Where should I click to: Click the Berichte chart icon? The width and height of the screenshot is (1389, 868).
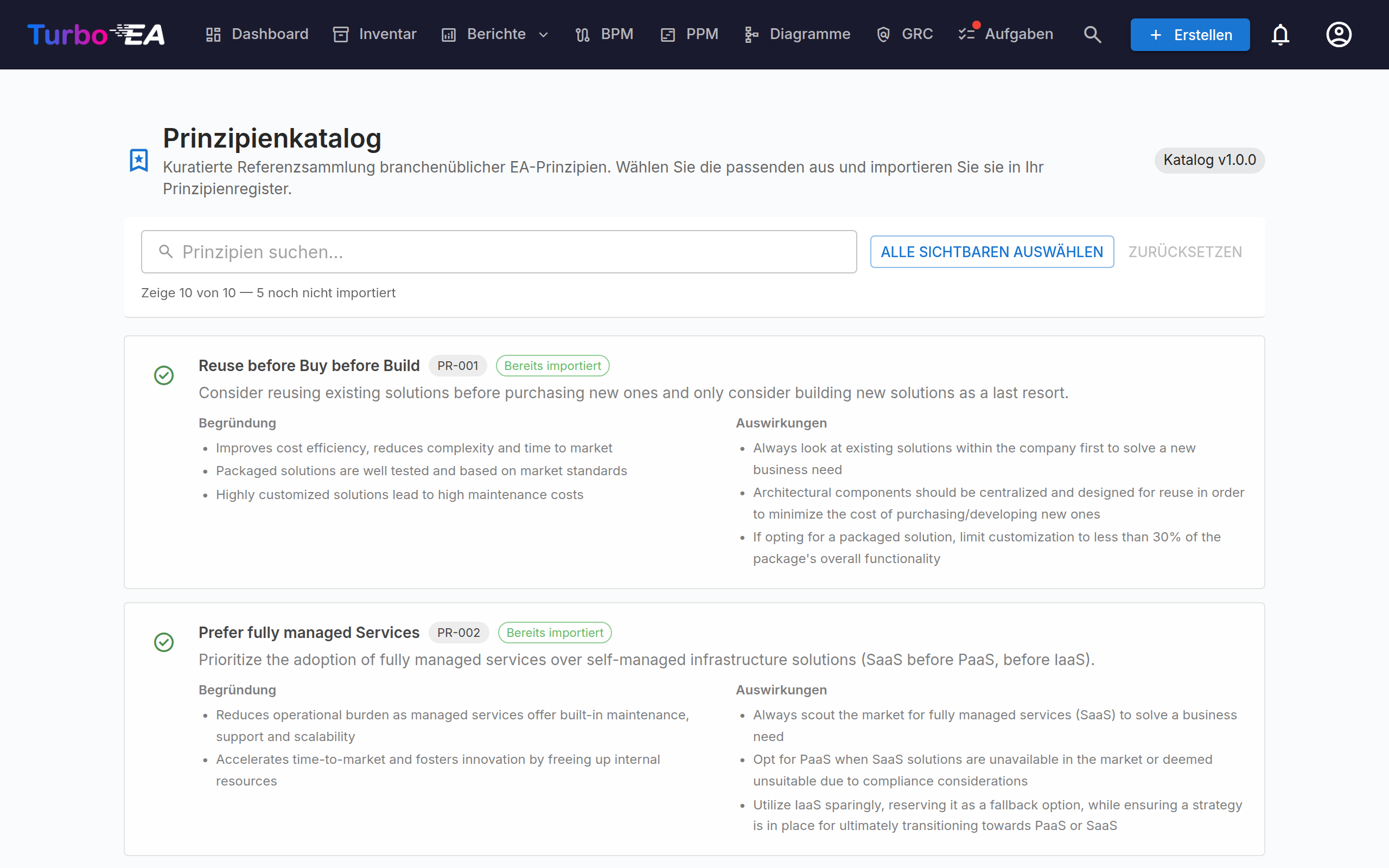449,35
